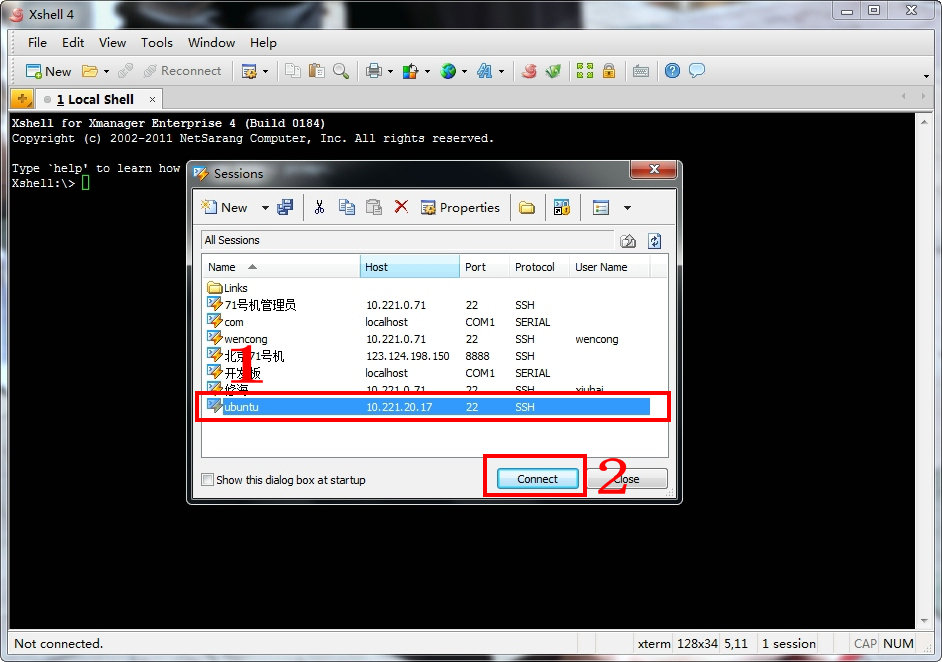Click the session Properties icon in main toolbar

click(249, 71)
